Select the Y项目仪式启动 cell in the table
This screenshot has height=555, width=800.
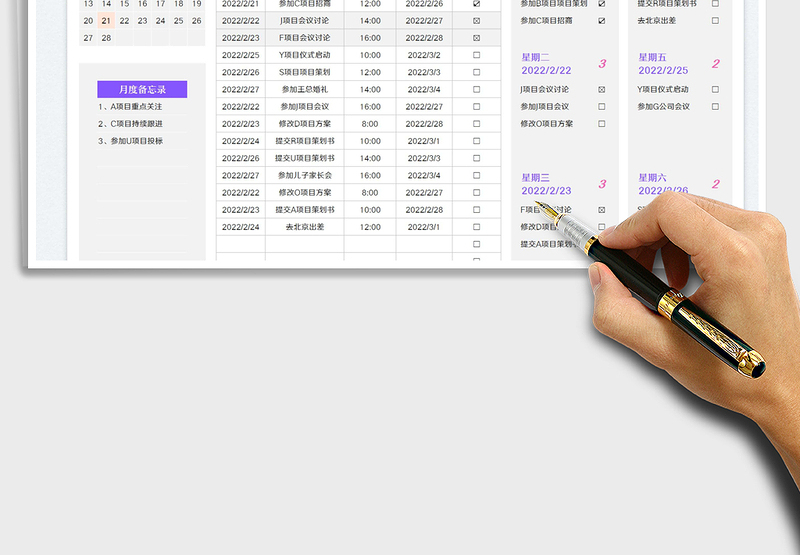click(x=305, y=55)
